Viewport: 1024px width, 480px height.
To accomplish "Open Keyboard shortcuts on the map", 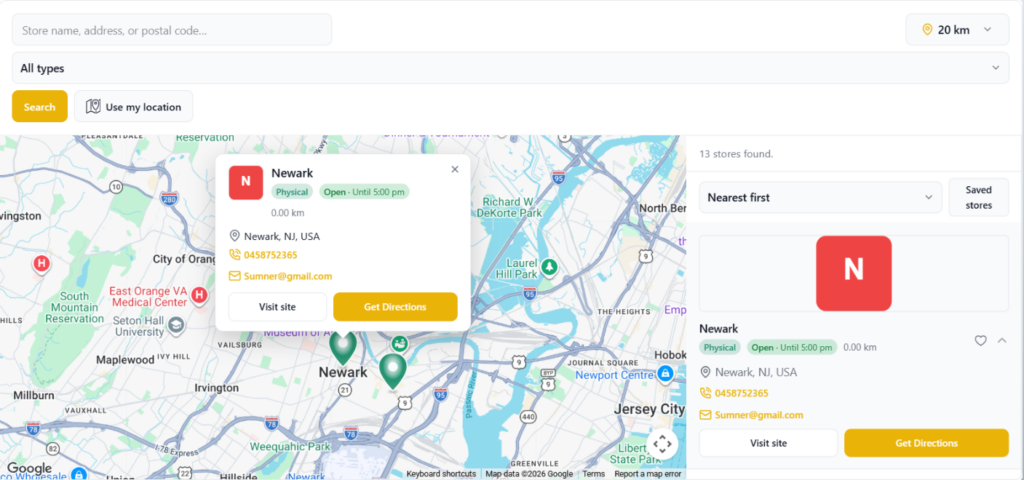I will click(441, 474).
